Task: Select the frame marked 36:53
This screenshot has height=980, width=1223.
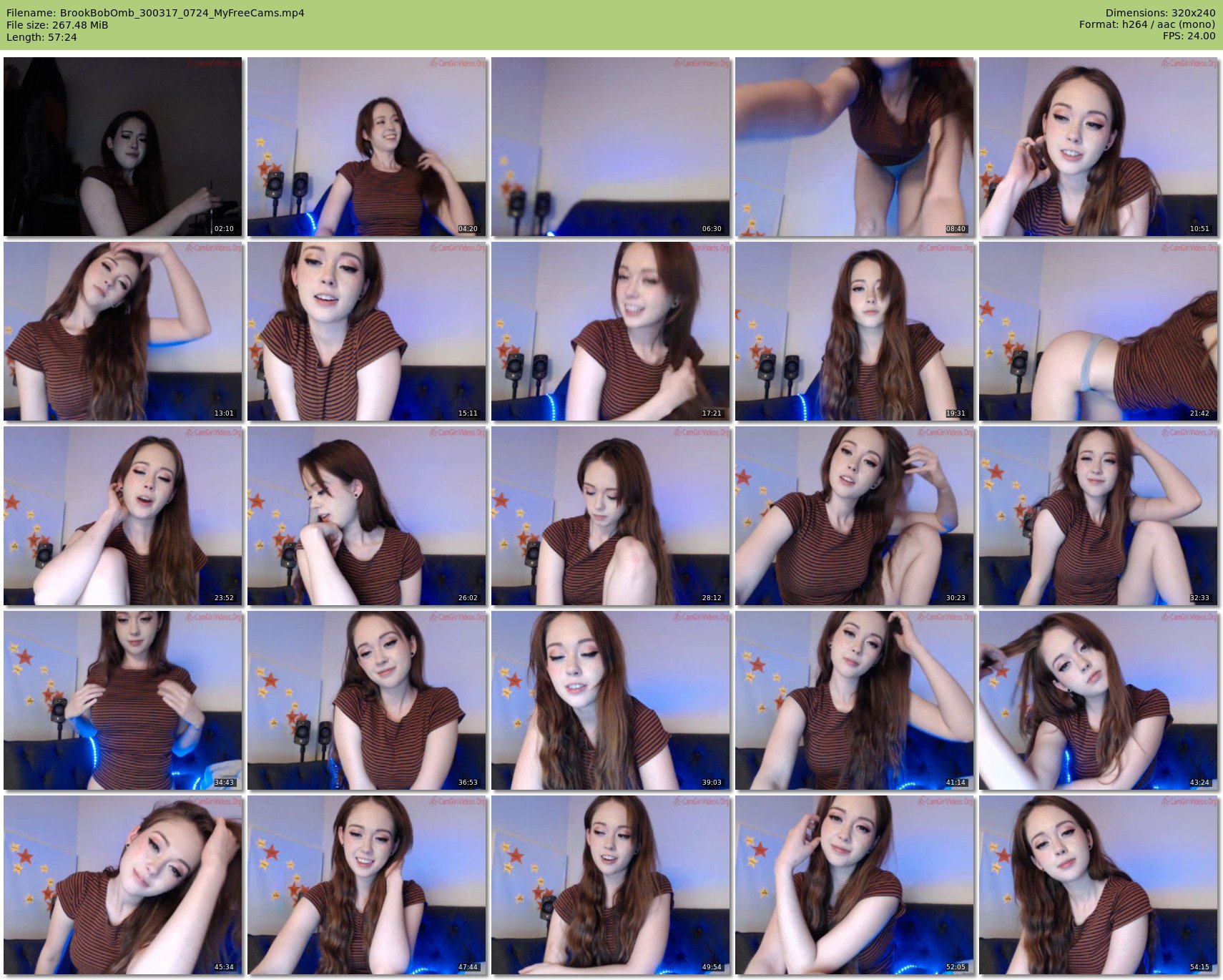Action: 366,700
